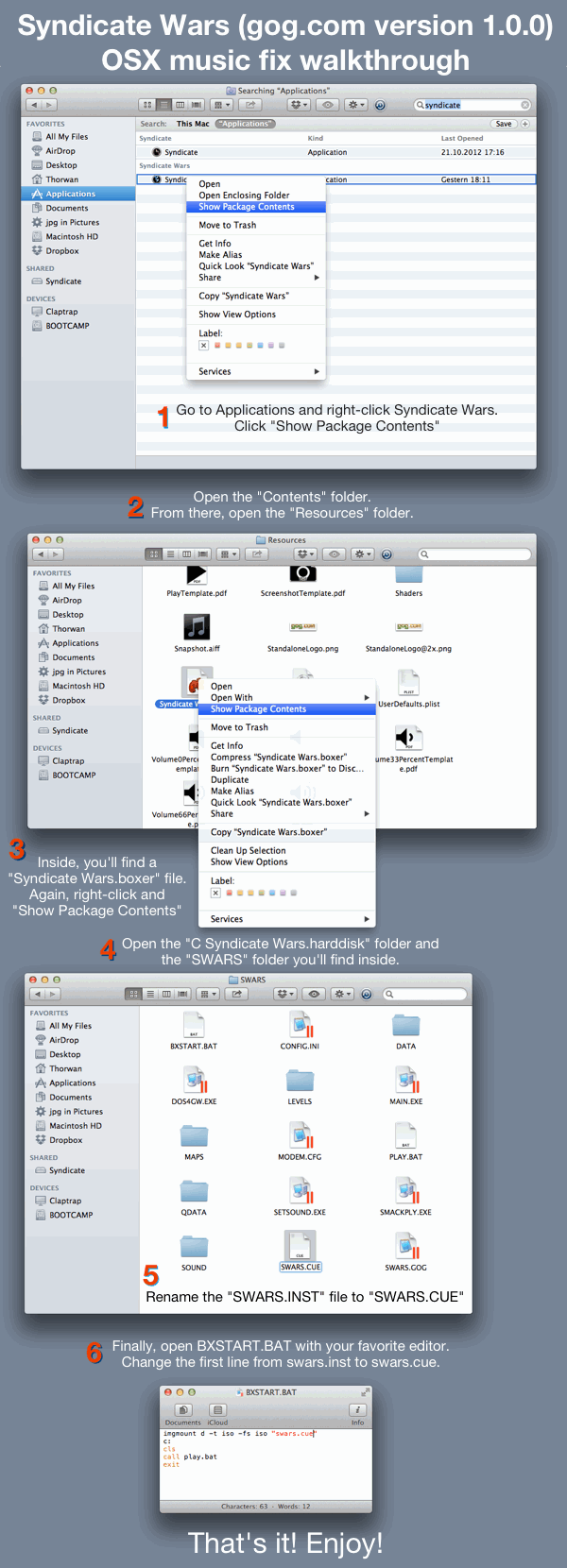Screen dimensions: 567x1568
Task: Switch to icon view in Searching Applications window
Action: click(x=146, y=105)
